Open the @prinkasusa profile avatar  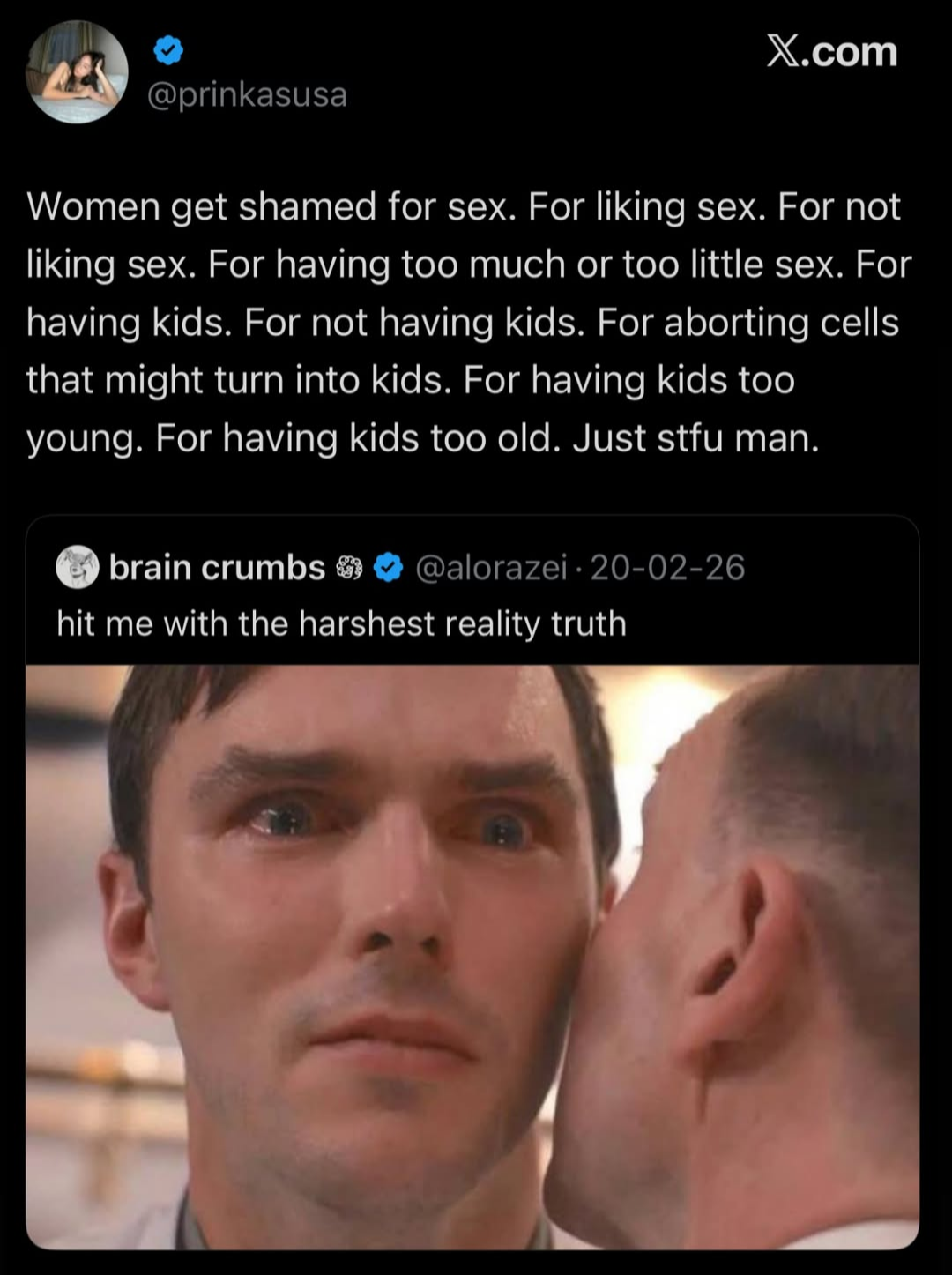coord(78,72)
